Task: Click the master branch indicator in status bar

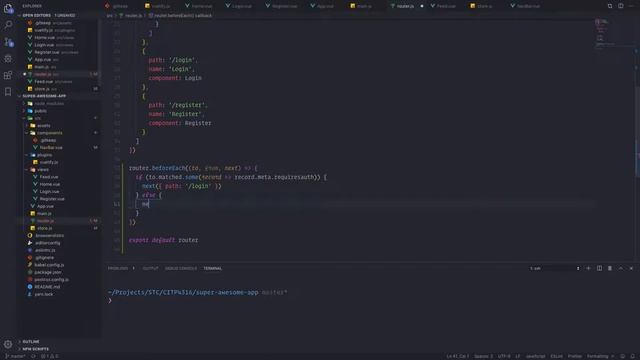Action: 16,356
